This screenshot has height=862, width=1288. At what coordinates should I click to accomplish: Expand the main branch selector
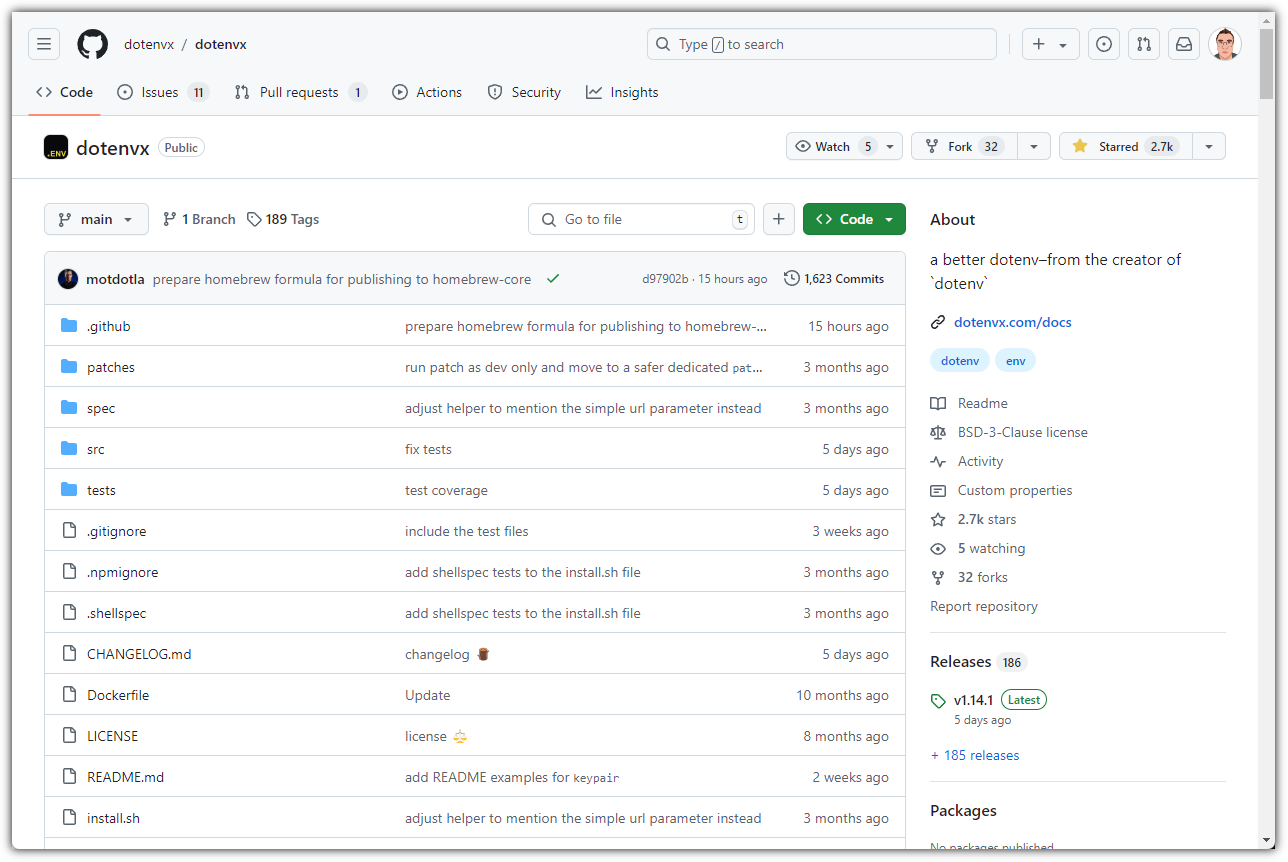96,219
